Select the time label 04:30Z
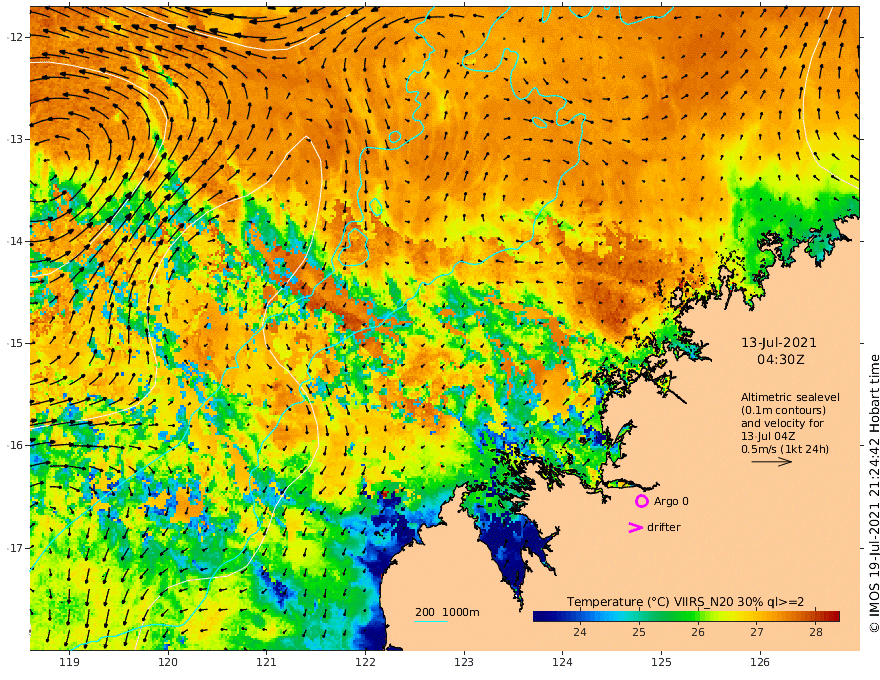This screenshot has width=880, height=680. [x=780, y=360]
